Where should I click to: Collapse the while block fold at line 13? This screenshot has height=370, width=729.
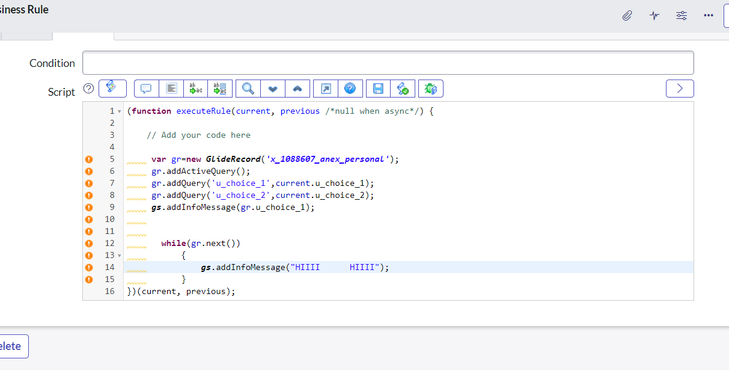click(119, 256)
